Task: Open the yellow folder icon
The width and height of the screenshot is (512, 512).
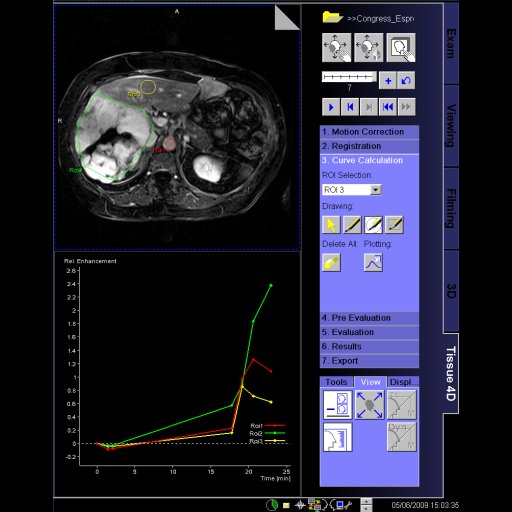Action: point(332,17)
